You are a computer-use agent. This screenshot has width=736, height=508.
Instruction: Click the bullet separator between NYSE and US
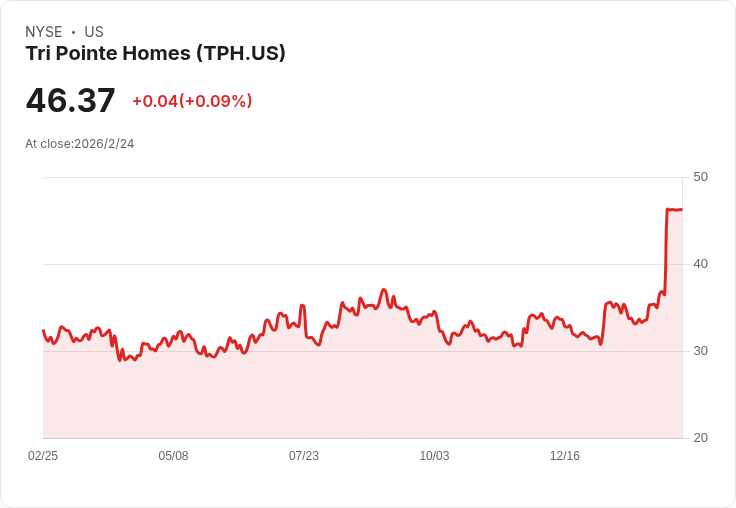[x=73, y=32]
